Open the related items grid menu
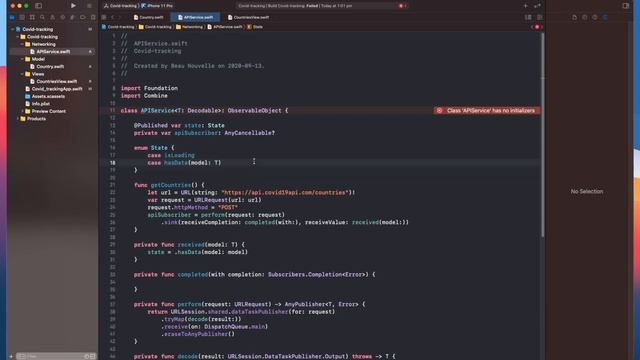Screen dimensions: 640x360 [x=104, y=17]
